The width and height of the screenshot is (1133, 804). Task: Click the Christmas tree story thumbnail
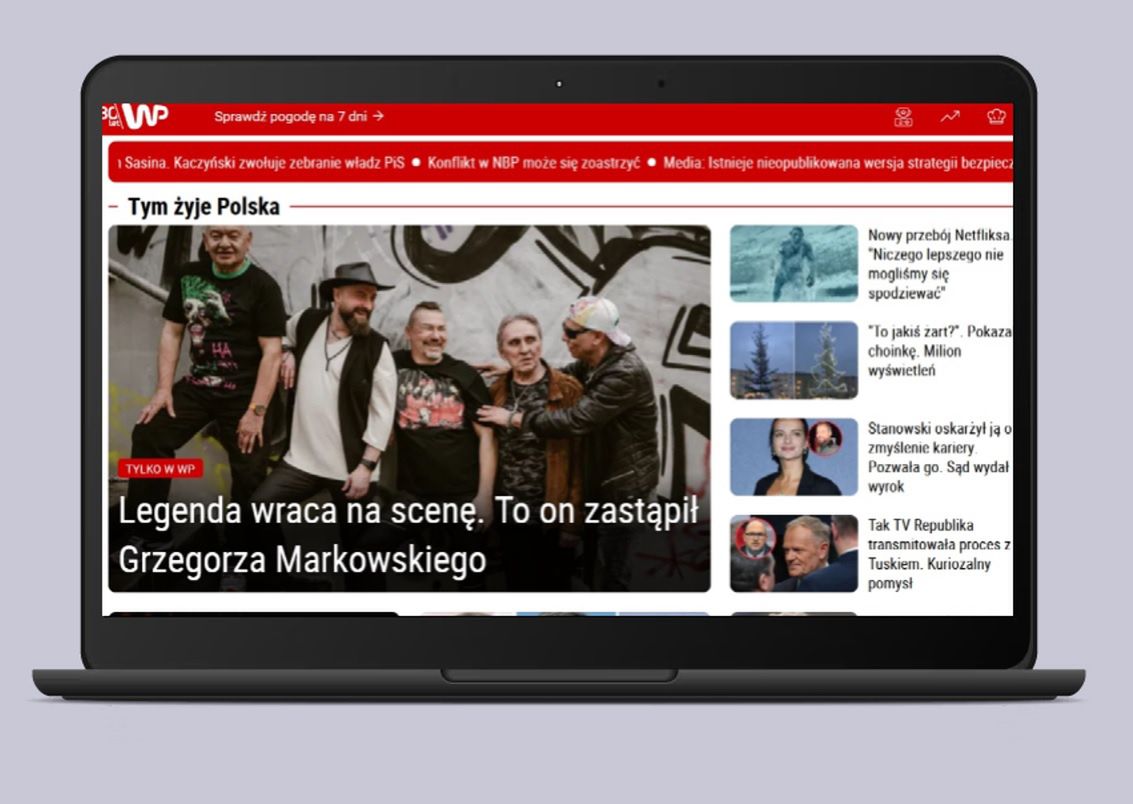(792, 357)
